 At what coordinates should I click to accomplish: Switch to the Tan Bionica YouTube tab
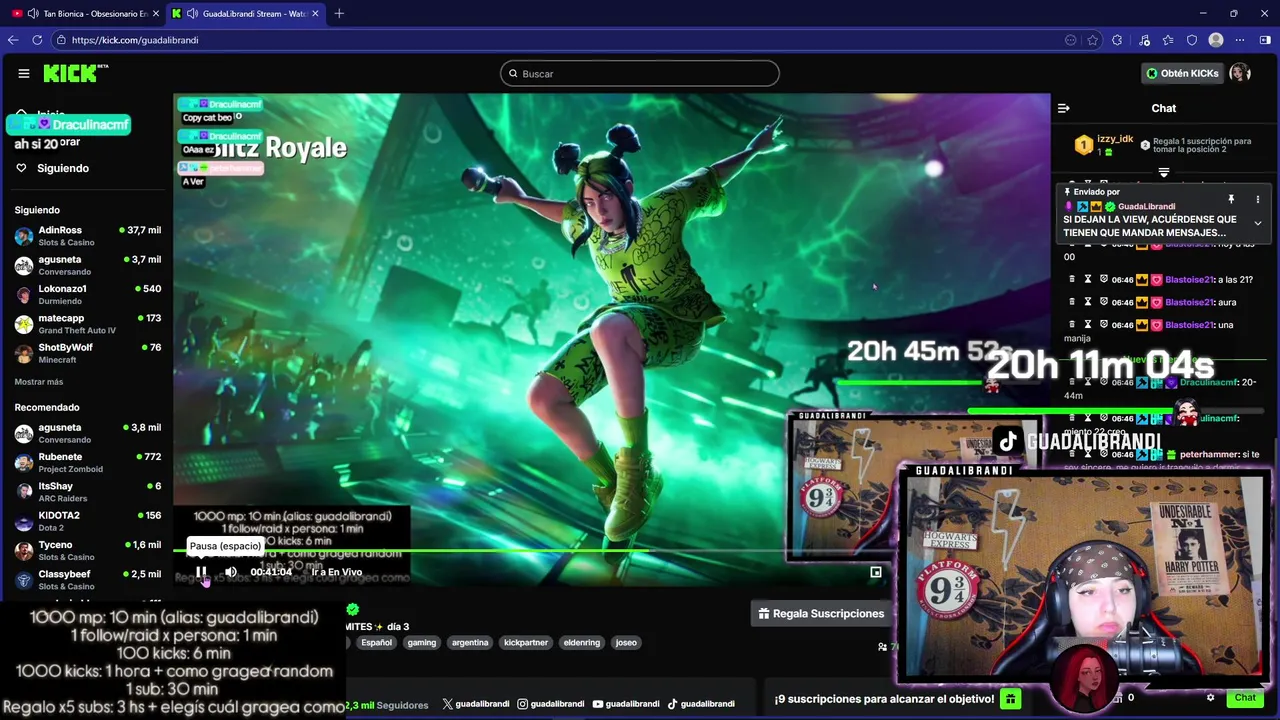coord(82,13)
